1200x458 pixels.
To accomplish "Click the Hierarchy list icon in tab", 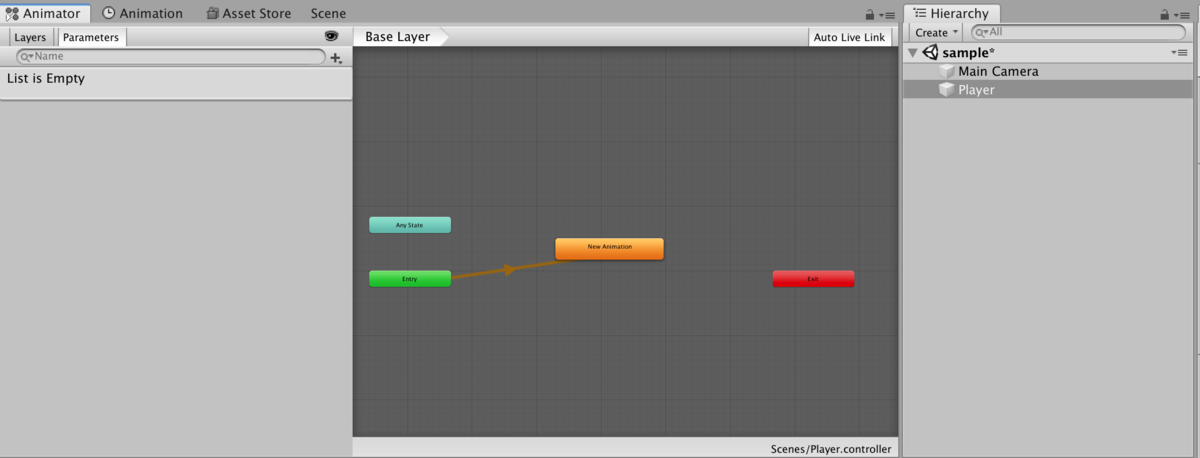I will [x=919, y=13].
